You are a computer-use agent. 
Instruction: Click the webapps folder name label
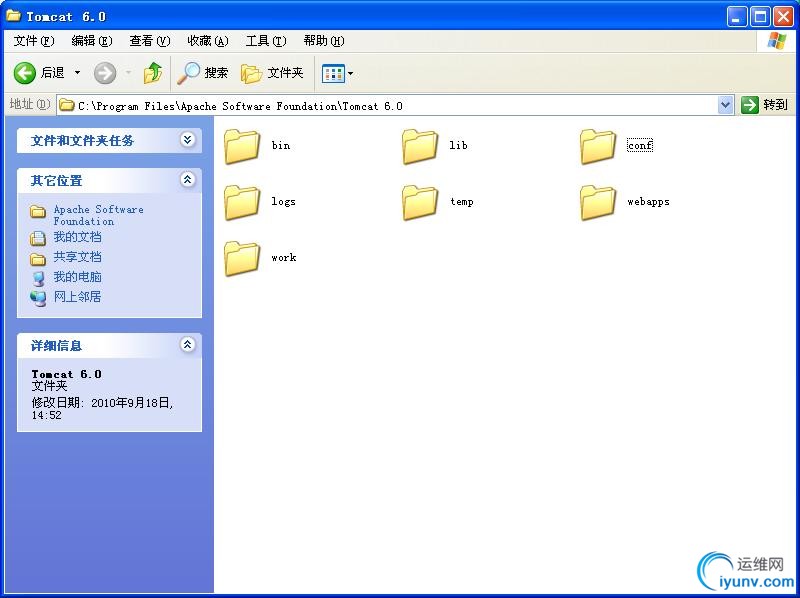(648, 202)
